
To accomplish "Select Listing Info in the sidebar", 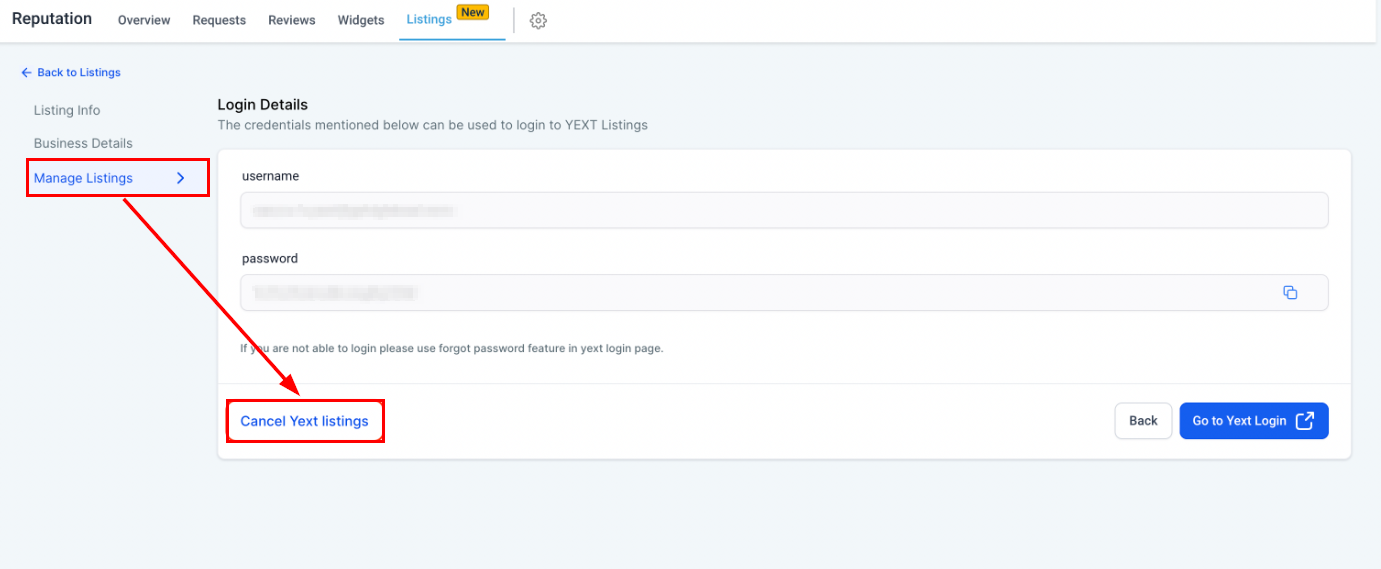I will [x=67, y=110].
